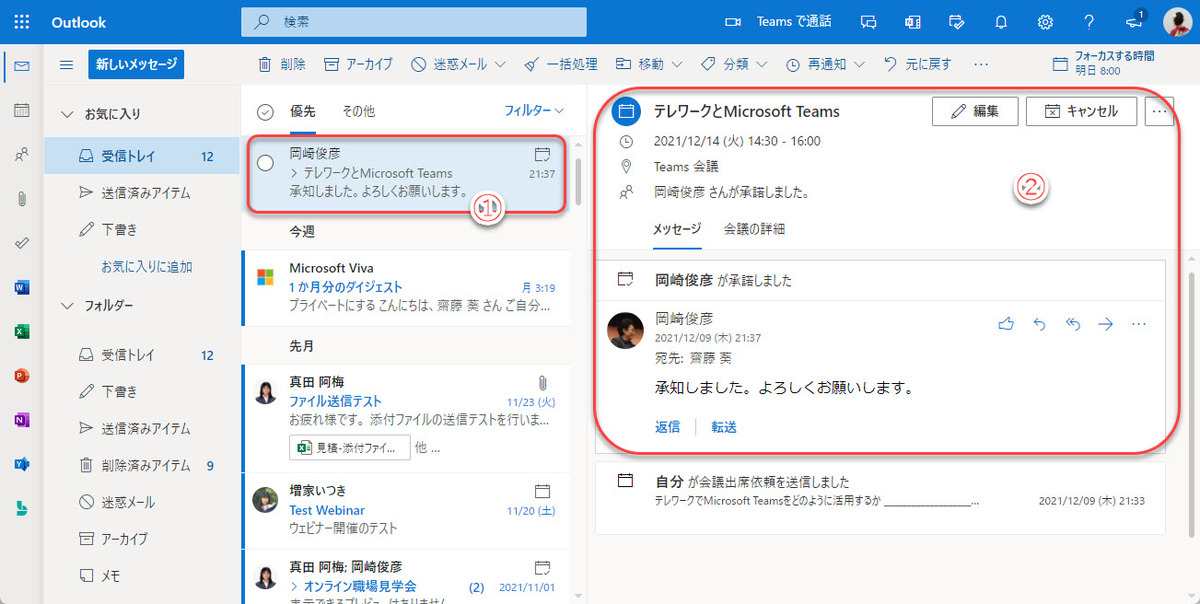The image size is (1200, 604).
Task: Open the What's New megaphone icon
Action: click(1134, 20)
